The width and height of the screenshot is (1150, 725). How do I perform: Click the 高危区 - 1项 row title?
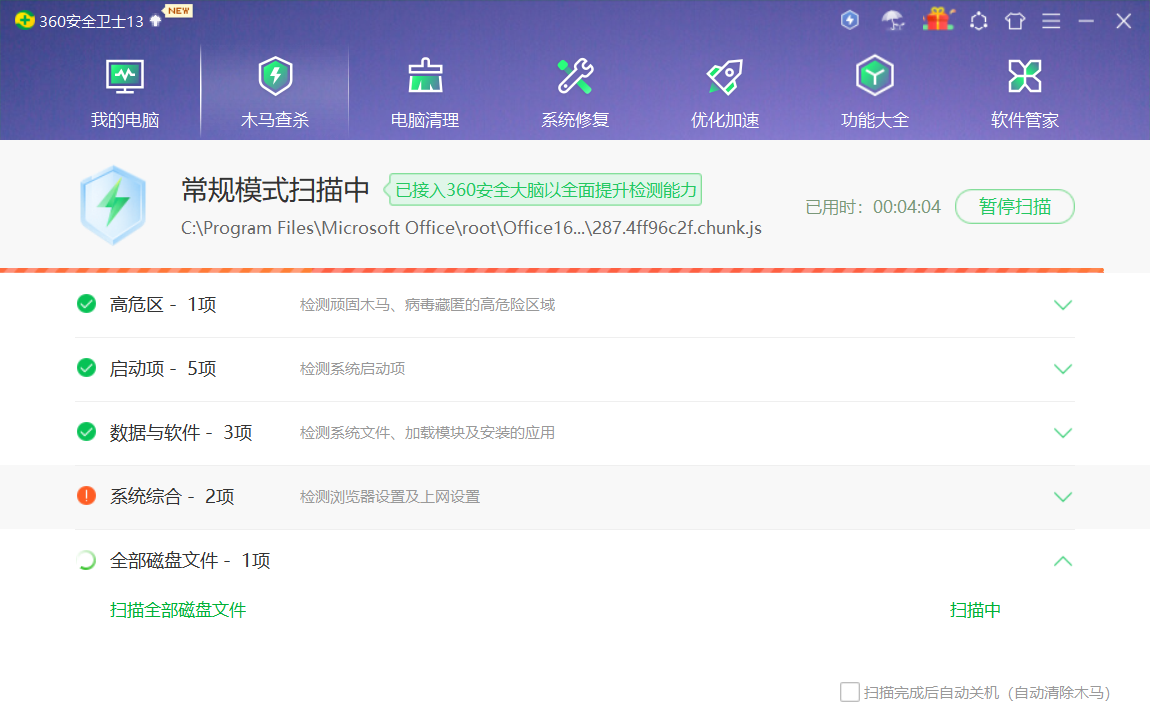[x=163, y=304]
